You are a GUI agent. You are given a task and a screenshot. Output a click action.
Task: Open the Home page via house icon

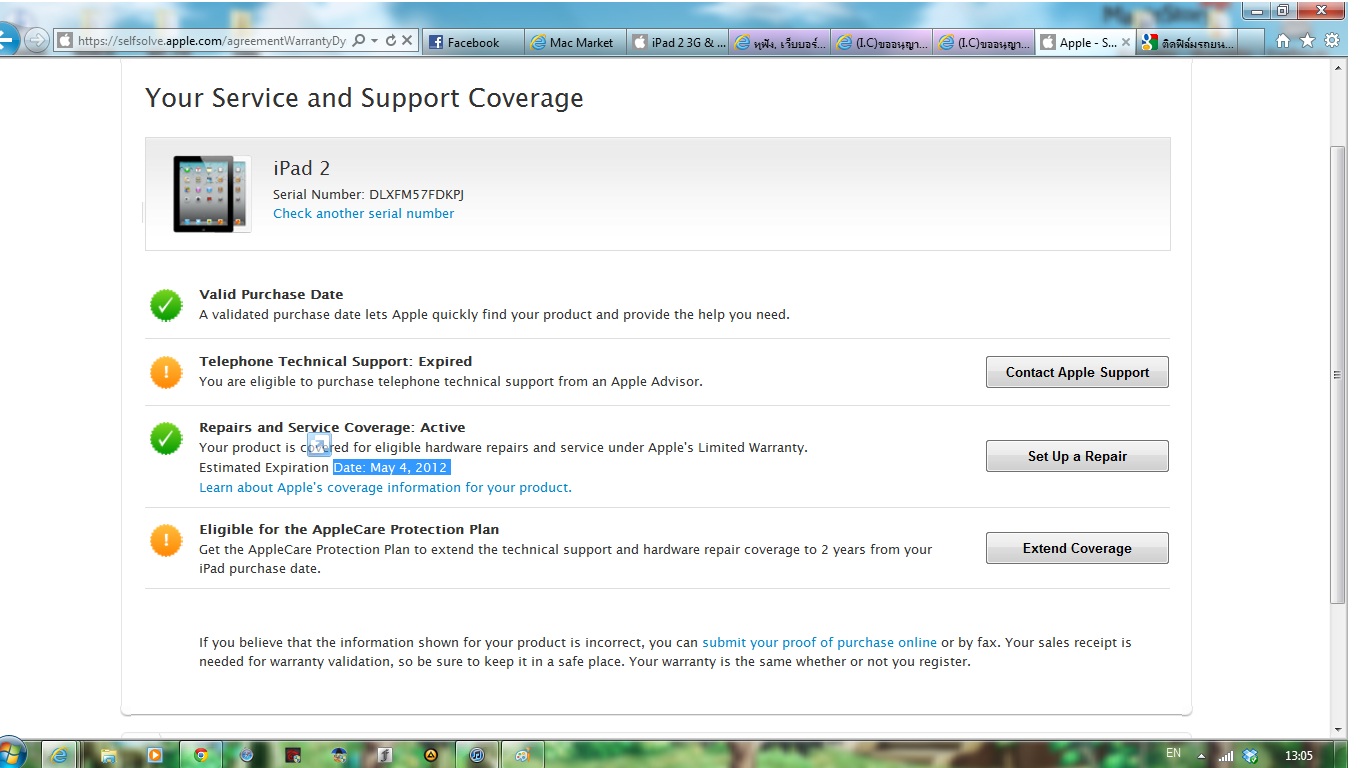1283,41
